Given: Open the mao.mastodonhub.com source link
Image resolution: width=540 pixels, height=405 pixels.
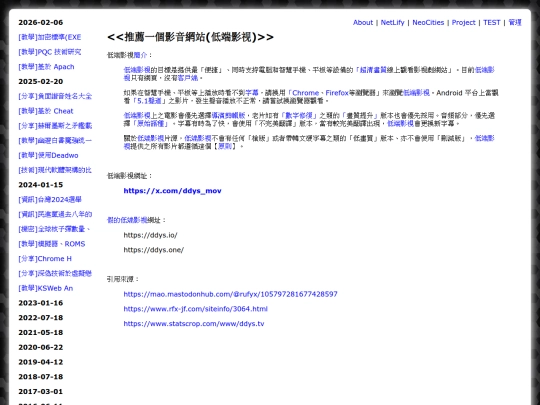Looking at the screenshot, I should pyautogui.click(x=230, y=294).
